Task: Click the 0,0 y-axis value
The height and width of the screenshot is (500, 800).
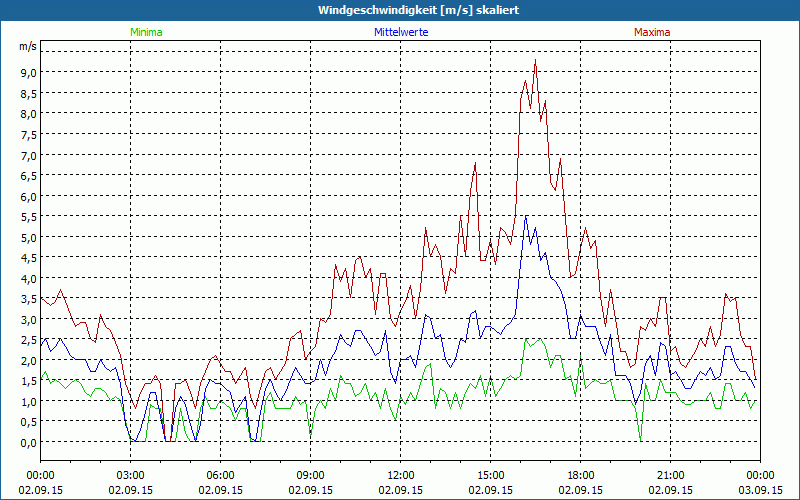Action: [x=29, y=443]
